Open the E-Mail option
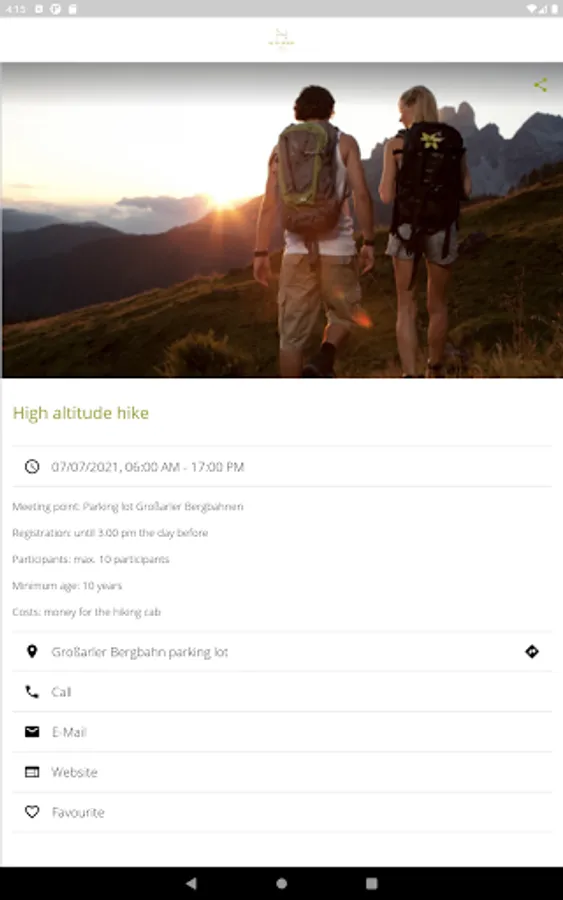 282,732
